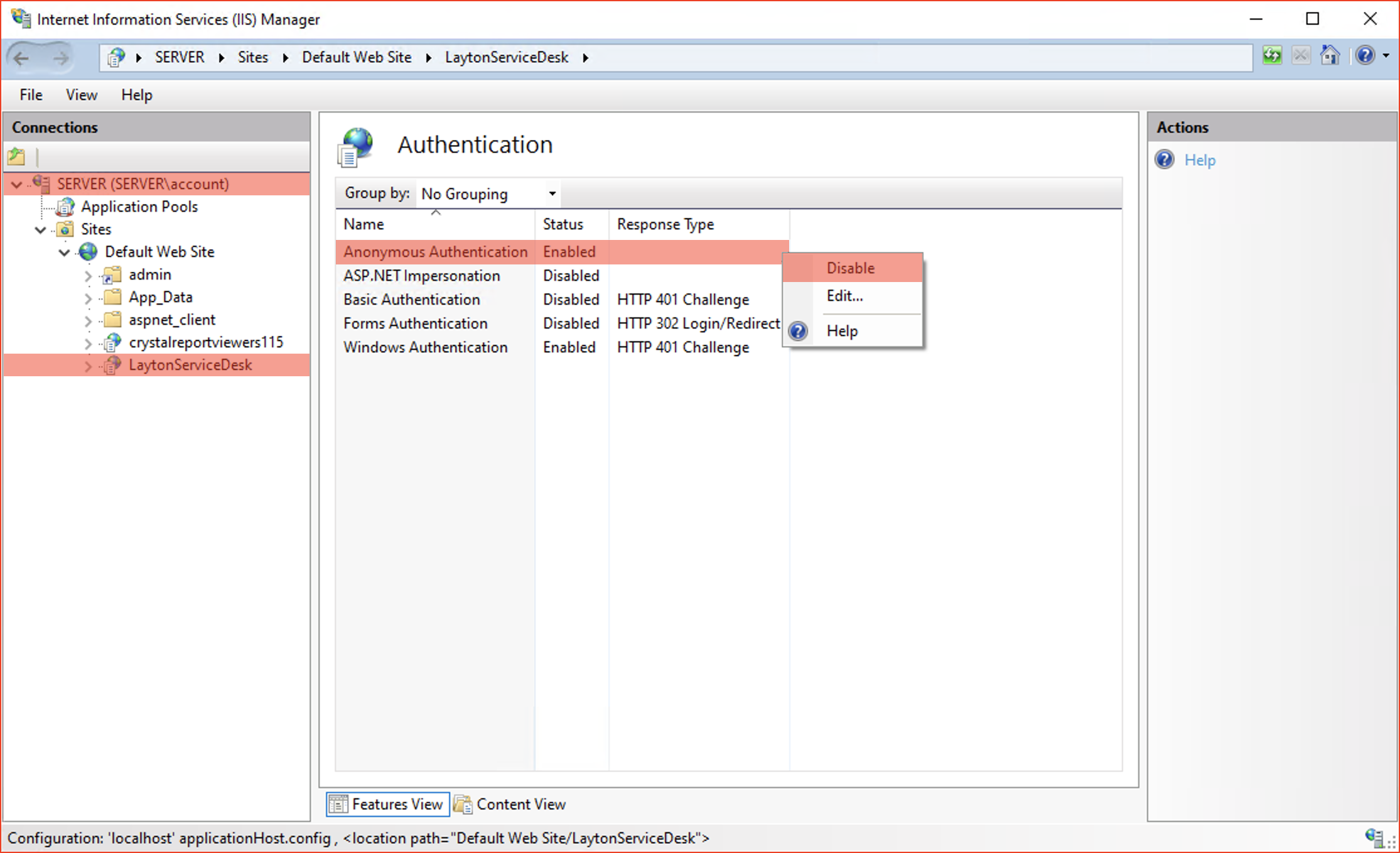Switch to Features View tab
The width and height of the screenshot is (1400, 853).
(388, 804)
